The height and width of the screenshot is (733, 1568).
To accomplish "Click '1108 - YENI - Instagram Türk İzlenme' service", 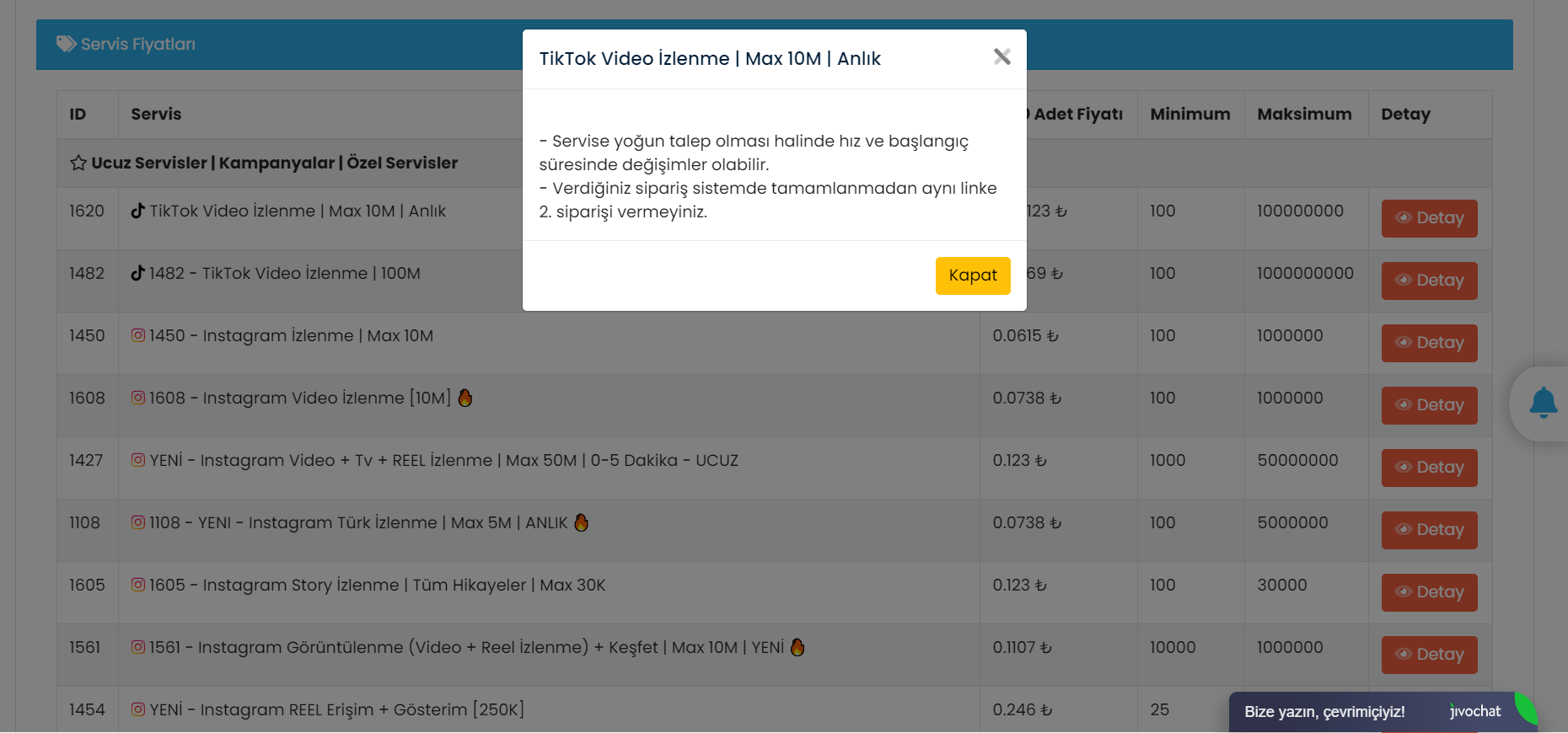I will (x=358, y=522).
